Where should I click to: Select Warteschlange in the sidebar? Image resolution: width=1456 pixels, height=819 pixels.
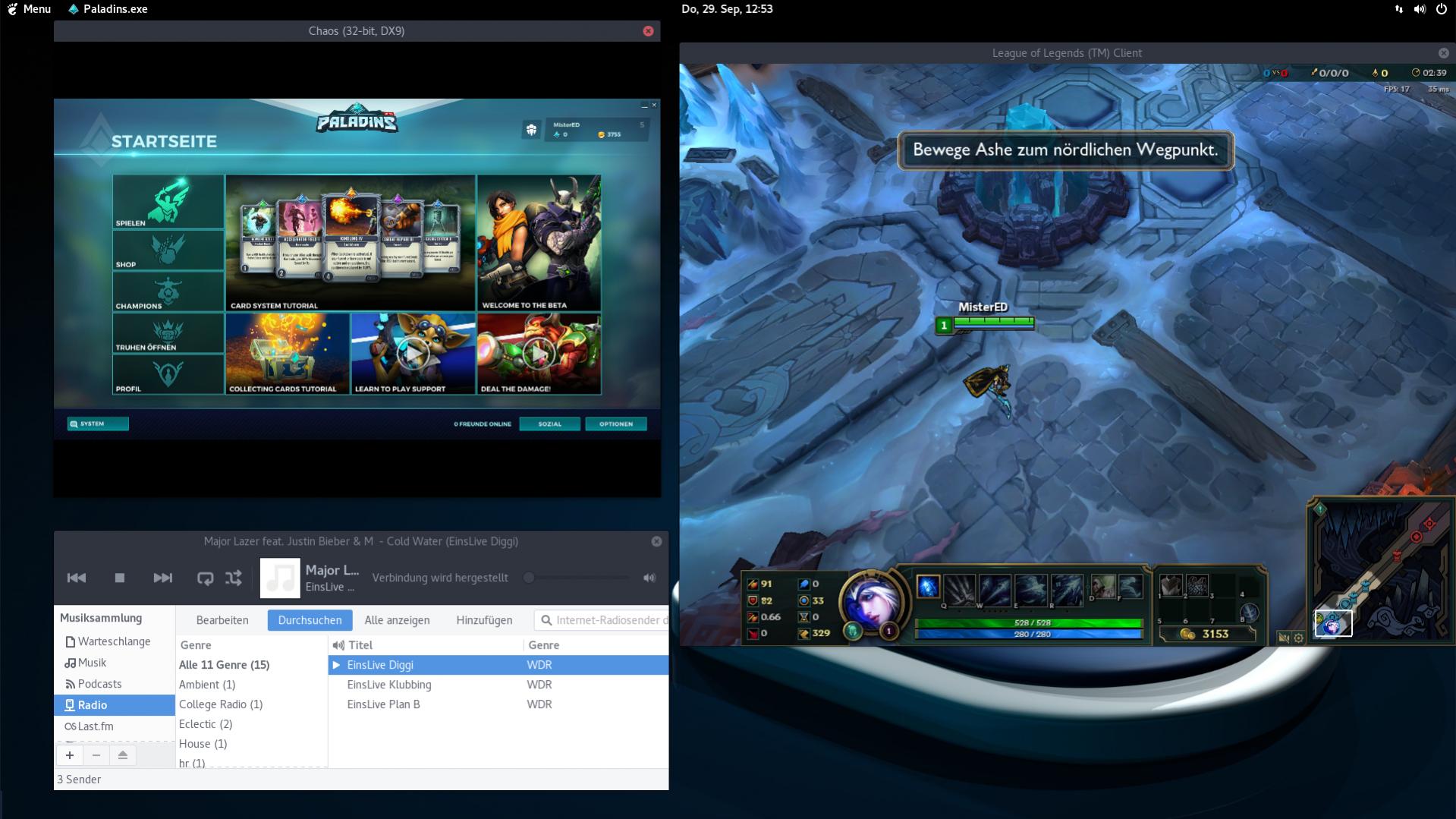click(114, 641)
